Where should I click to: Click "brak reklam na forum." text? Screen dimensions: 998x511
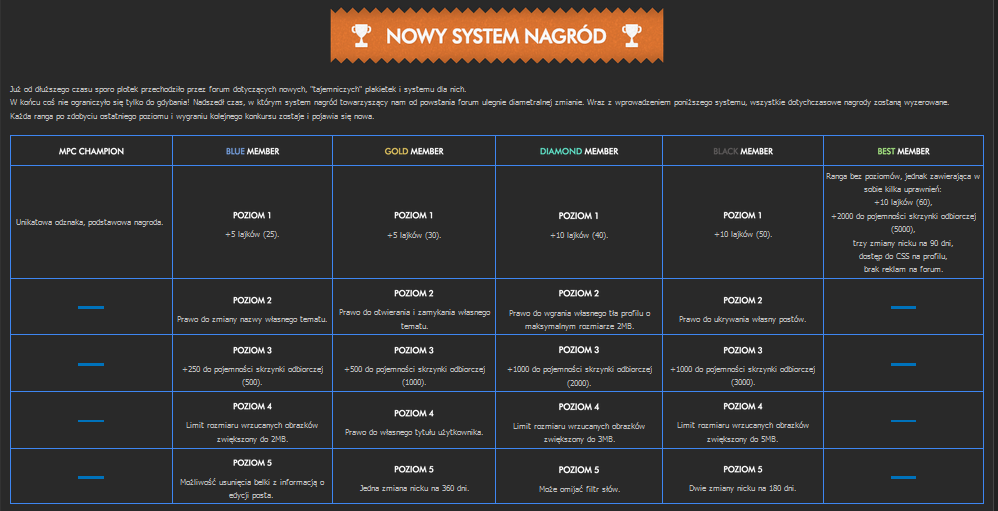903,270
